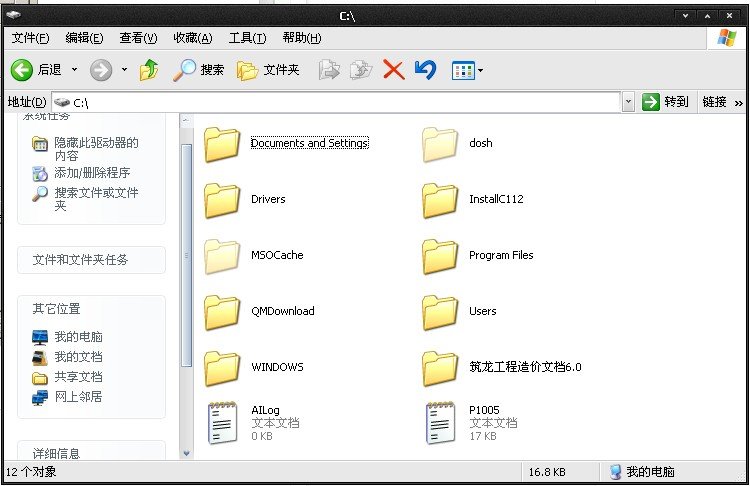Open the 编辑(E) menu
750x486 pixels.
tap(84, 38)
